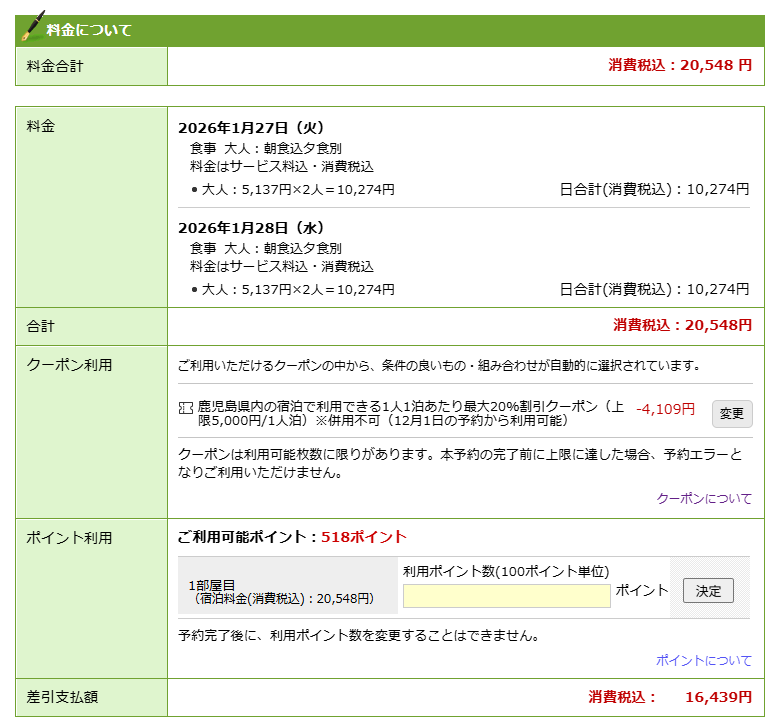Open the クーポンについて link
Viewport: 773px width, 723px height.
[703, 498]
